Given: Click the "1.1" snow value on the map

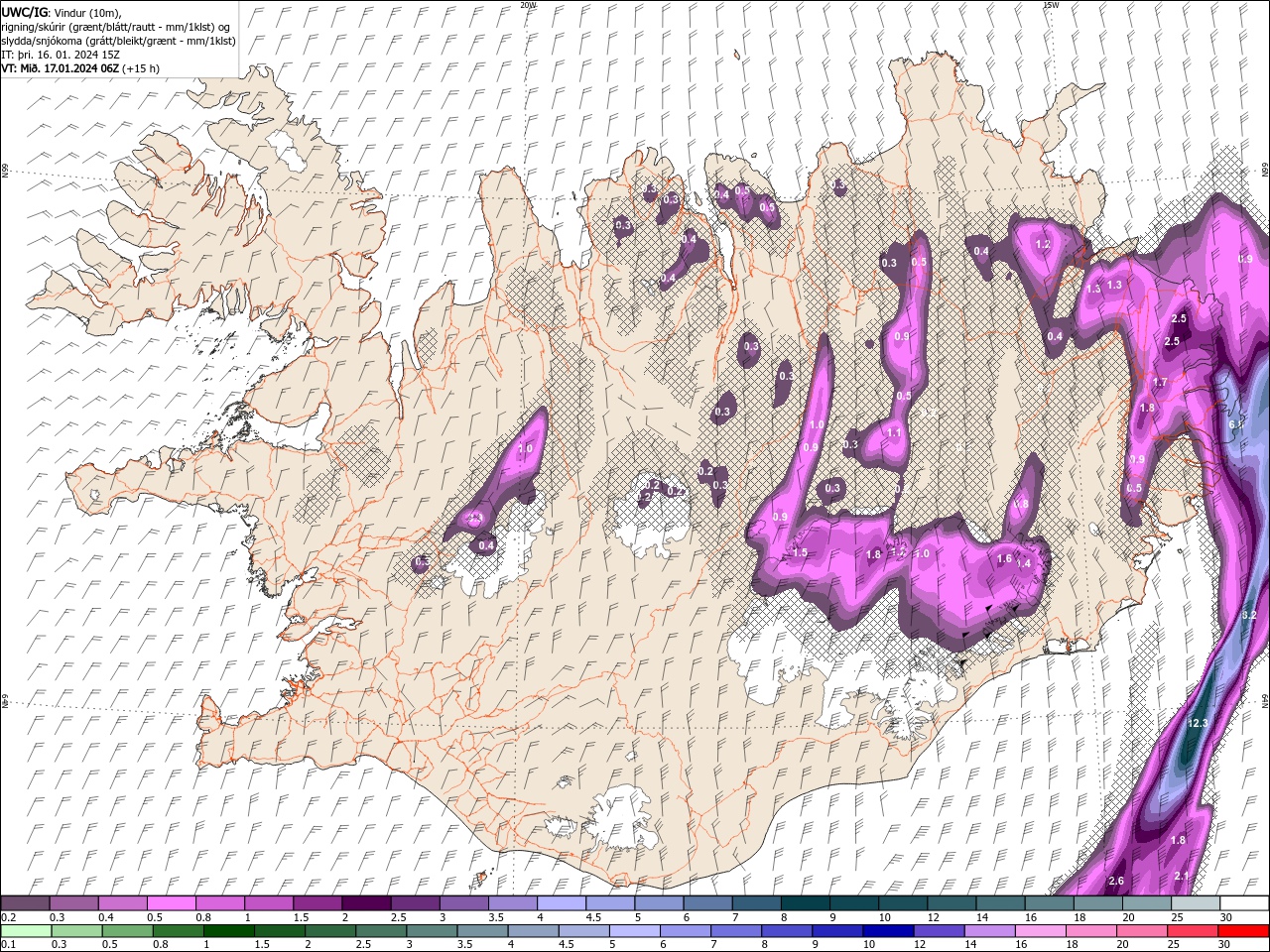Looking at the screenshot, I should (x=894, y=433).
